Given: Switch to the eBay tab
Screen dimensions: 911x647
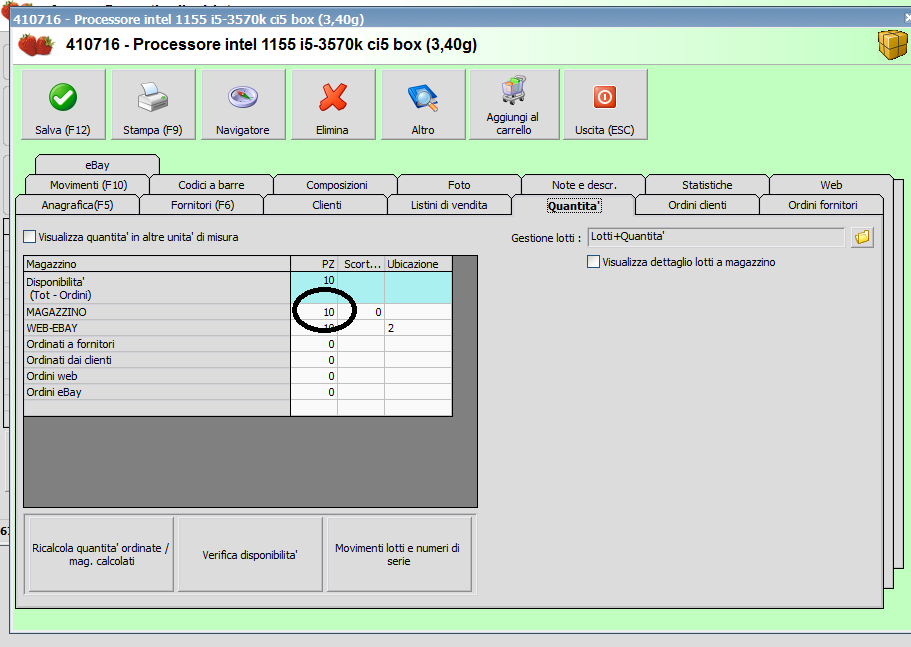Looking at the screenshot, I should coord(97,165).
